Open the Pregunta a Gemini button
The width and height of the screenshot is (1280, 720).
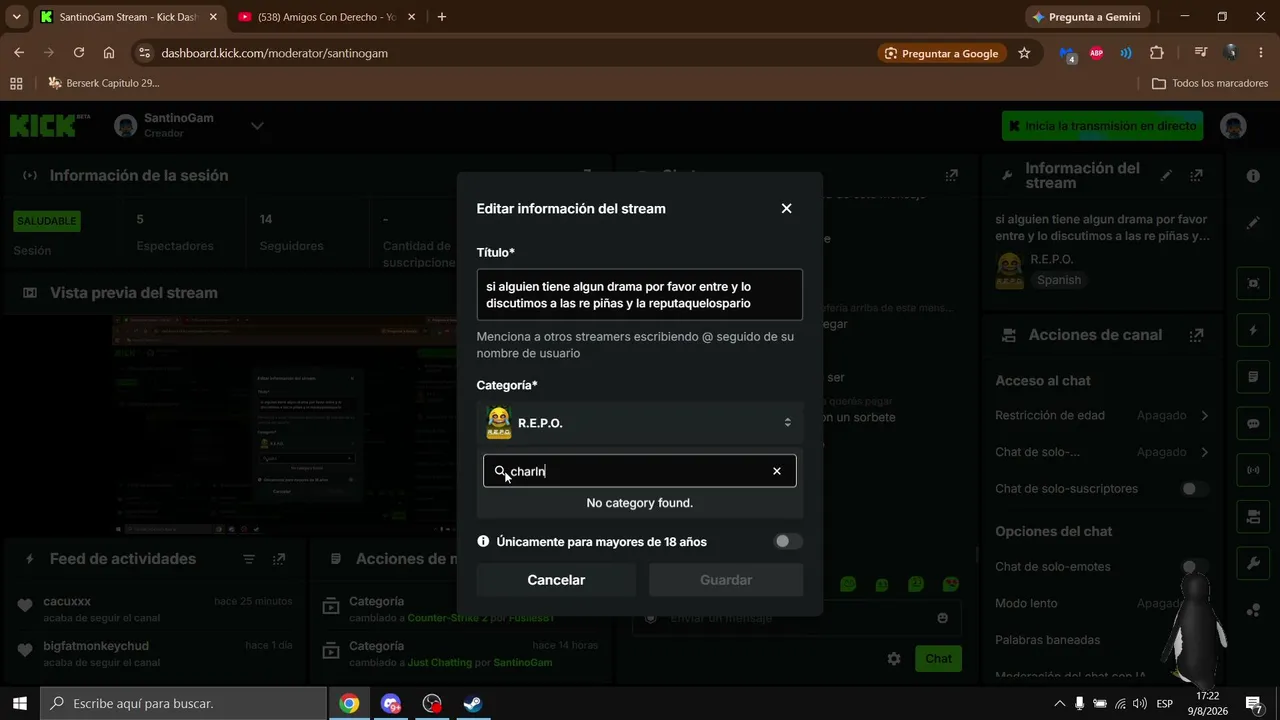pyautogui.click(x=1088, y=17)
